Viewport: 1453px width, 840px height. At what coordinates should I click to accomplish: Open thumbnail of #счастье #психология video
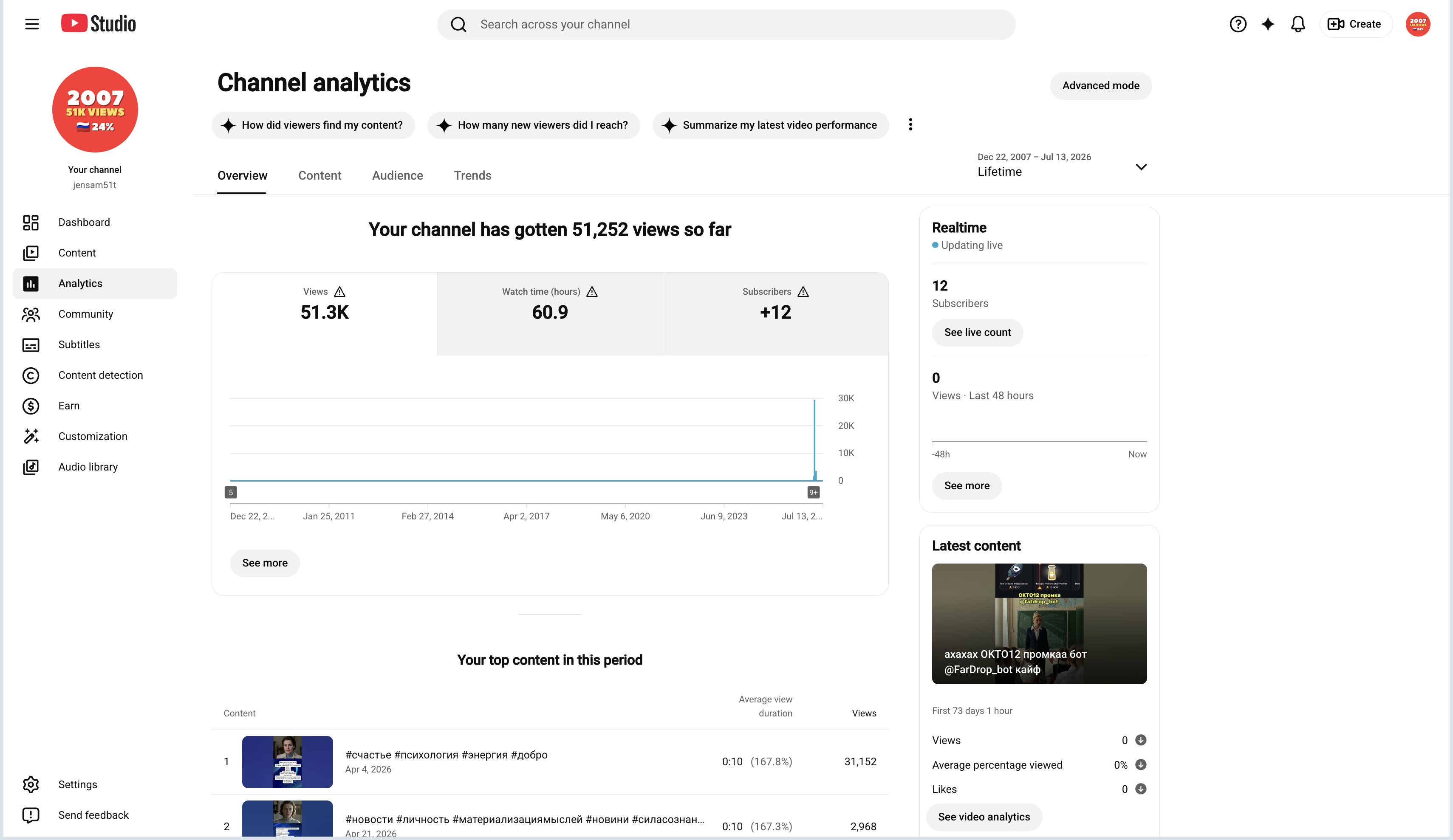pos(287,761)
